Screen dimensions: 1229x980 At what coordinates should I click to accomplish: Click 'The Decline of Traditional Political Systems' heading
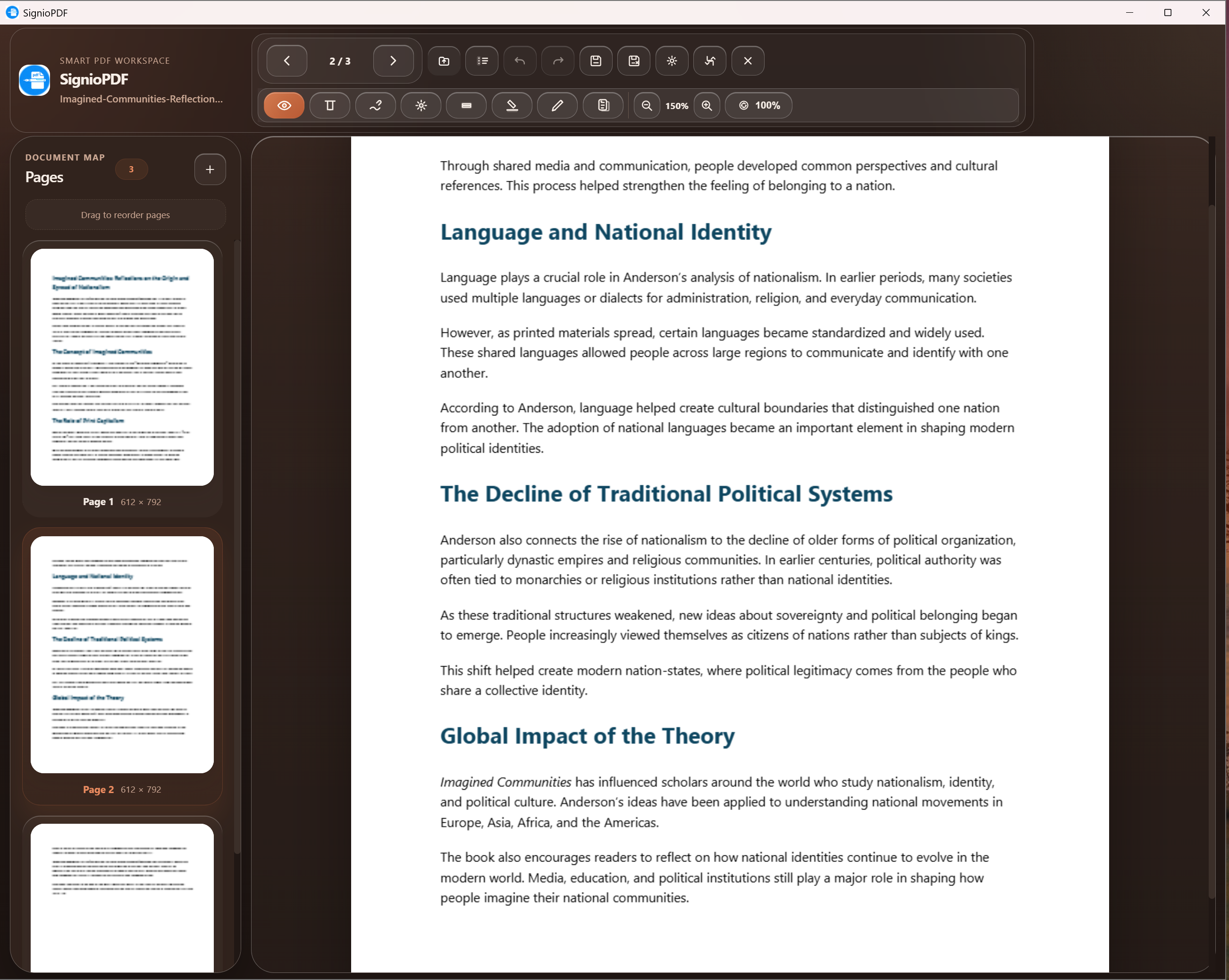tap(666, 494)
